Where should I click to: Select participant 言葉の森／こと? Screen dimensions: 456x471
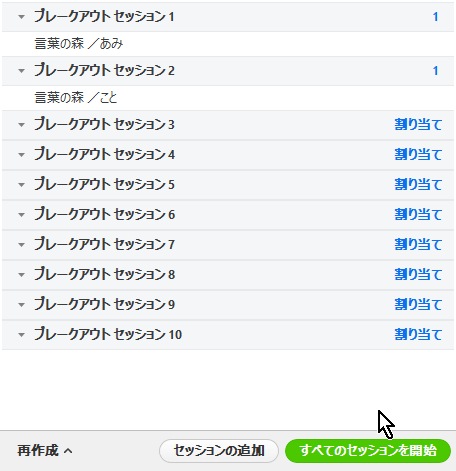[76, 98]
